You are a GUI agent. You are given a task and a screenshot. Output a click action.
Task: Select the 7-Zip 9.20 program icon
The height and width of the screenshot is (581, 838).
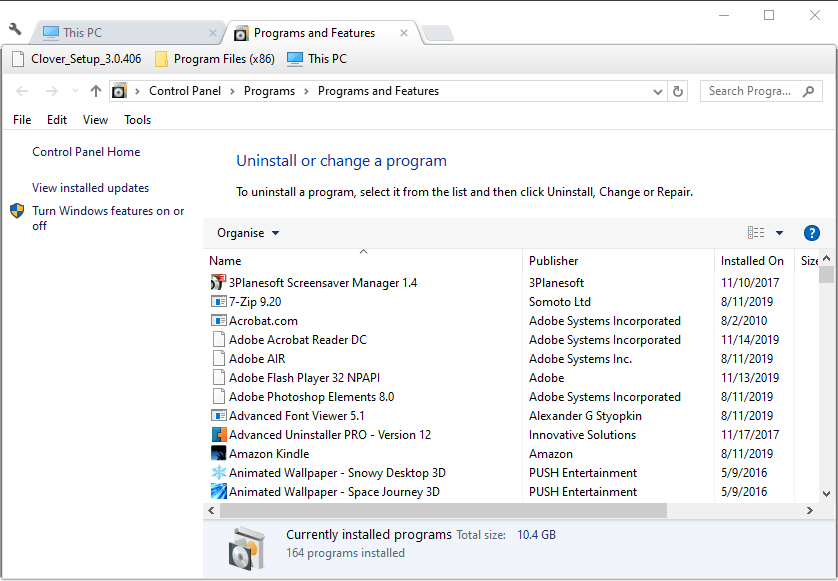(219, 301)
